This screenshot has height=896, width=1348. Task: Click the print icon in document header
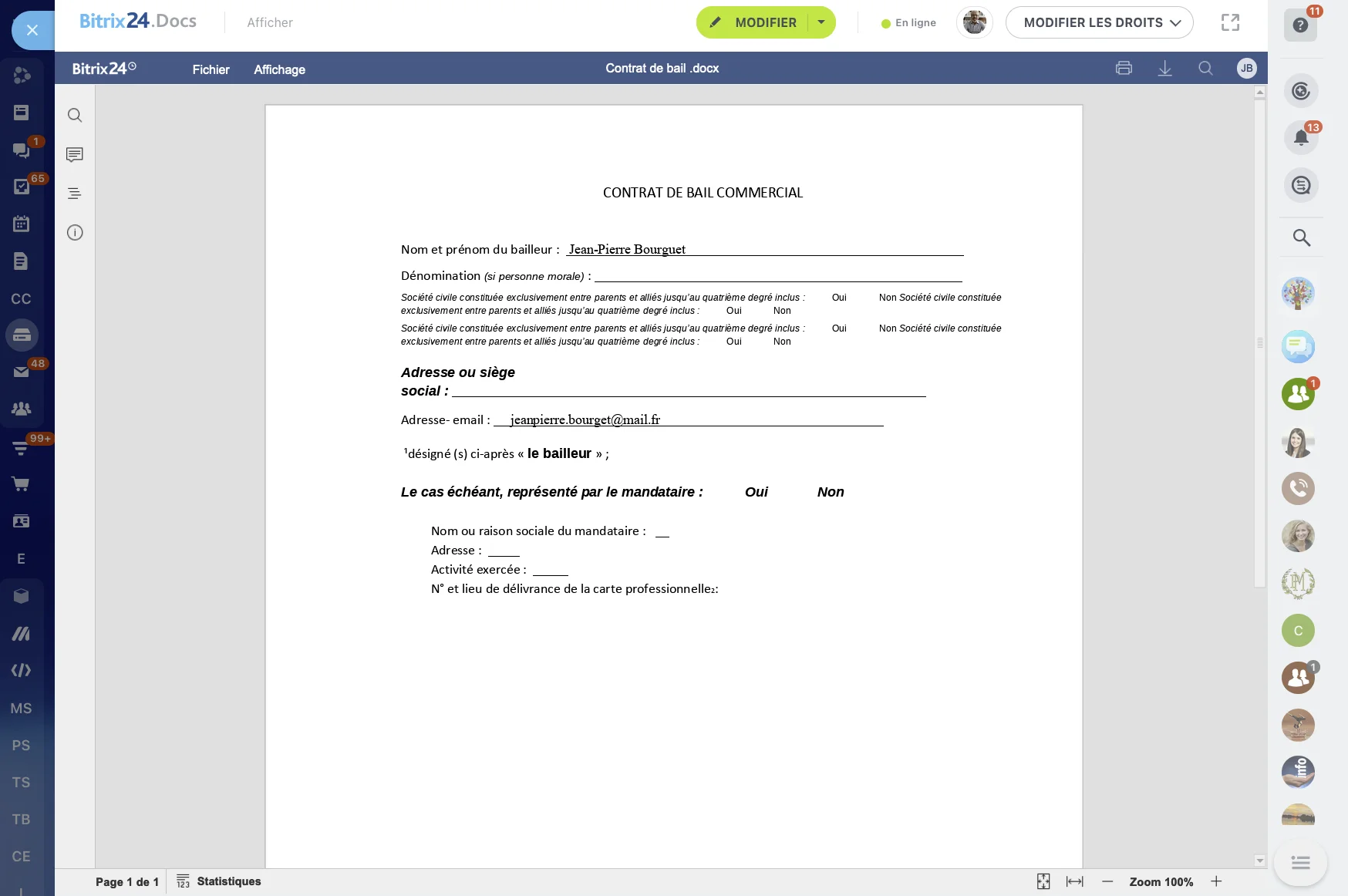pyautogui.click(x=1124, y=69)
